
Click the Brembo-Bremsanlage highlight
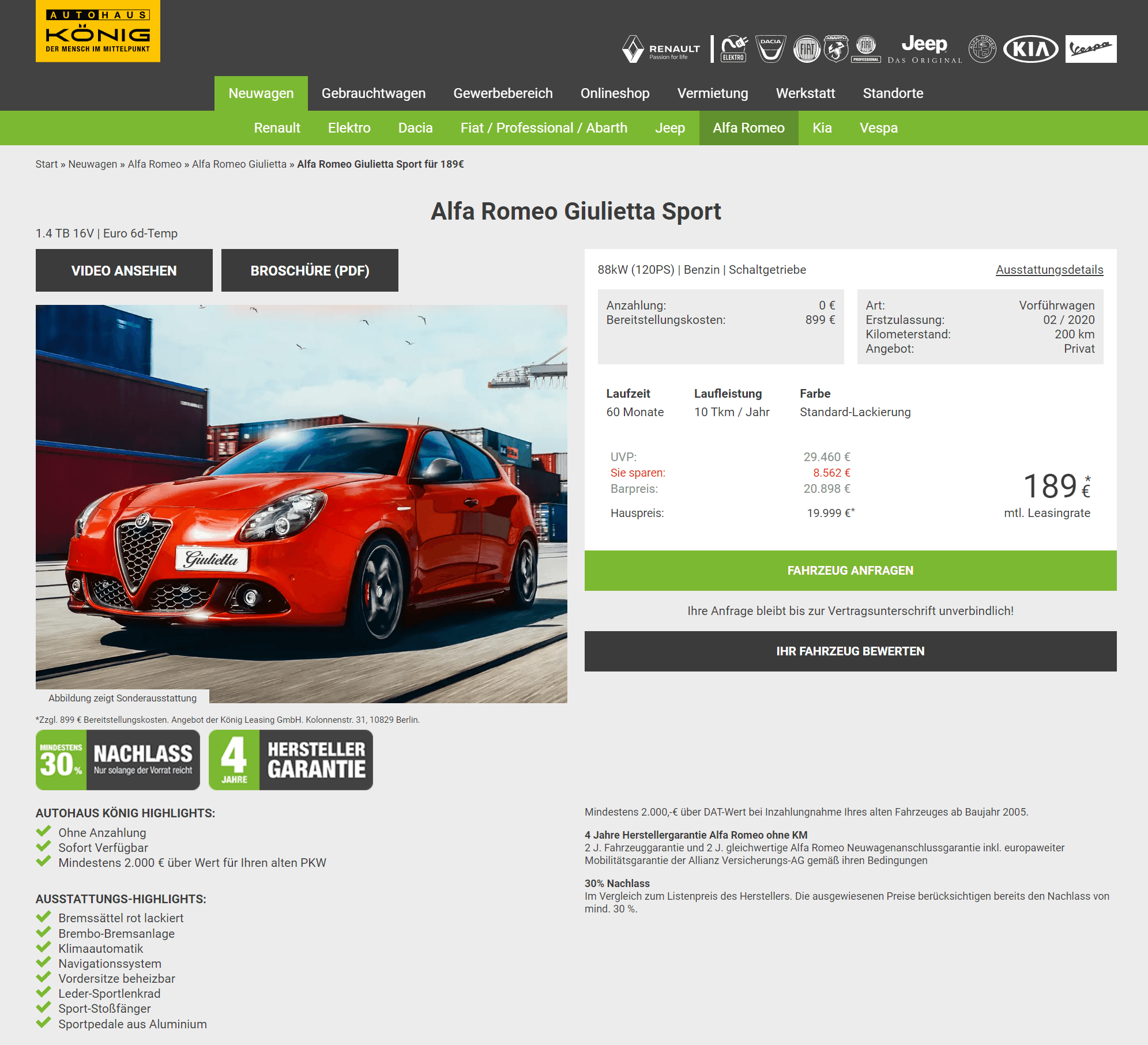(116, 934)
